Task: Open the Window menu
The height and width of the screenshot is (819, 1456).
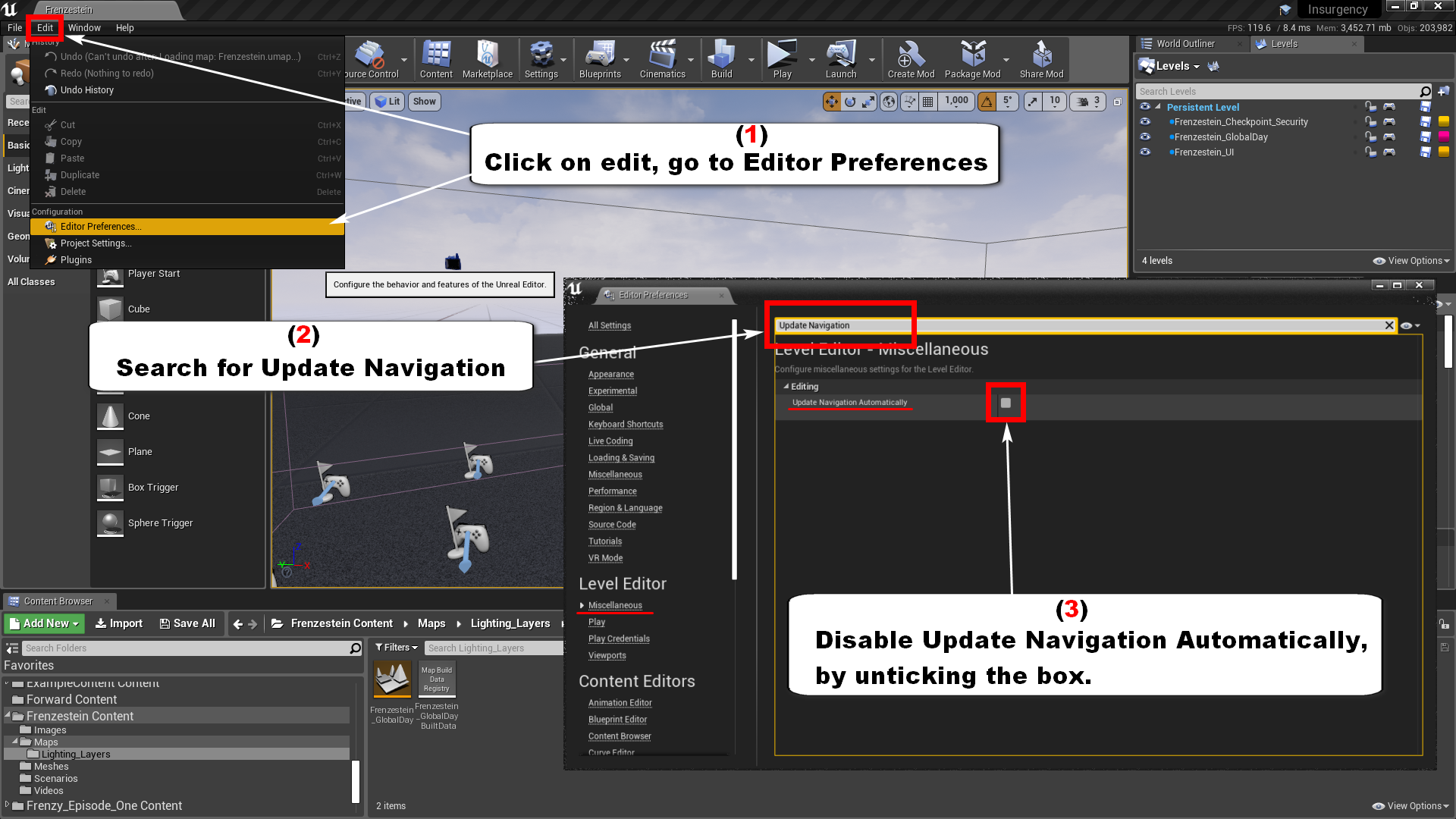Action: click(84, 28)
